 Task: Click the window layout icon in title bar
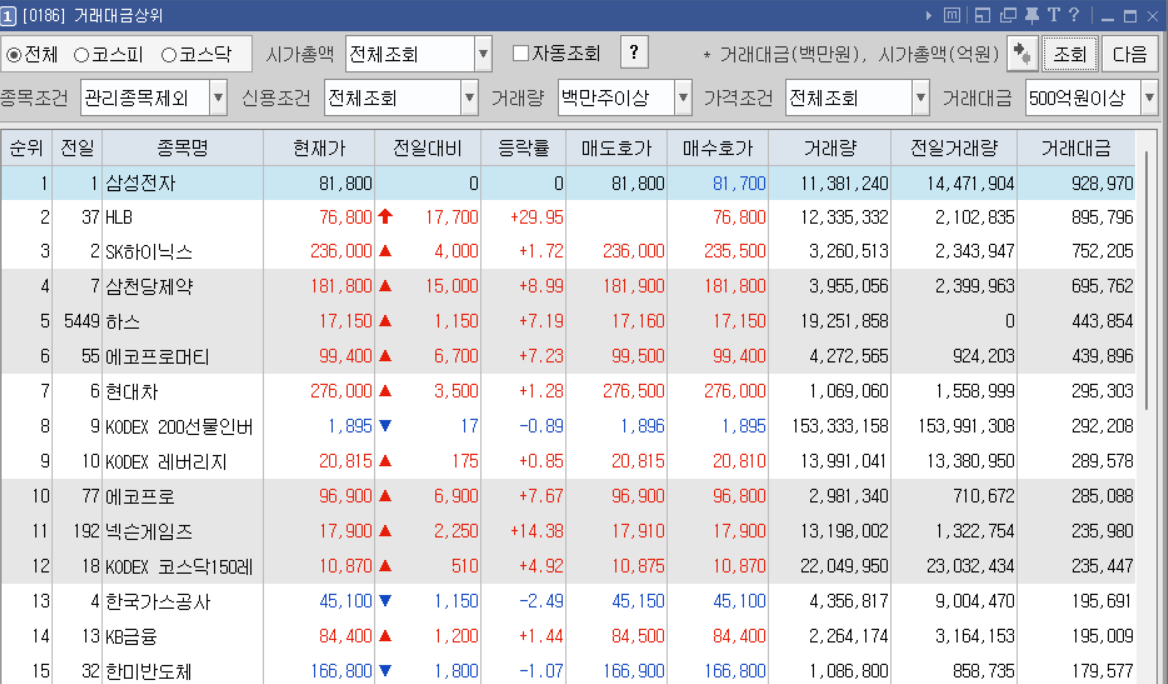(982, 15)
